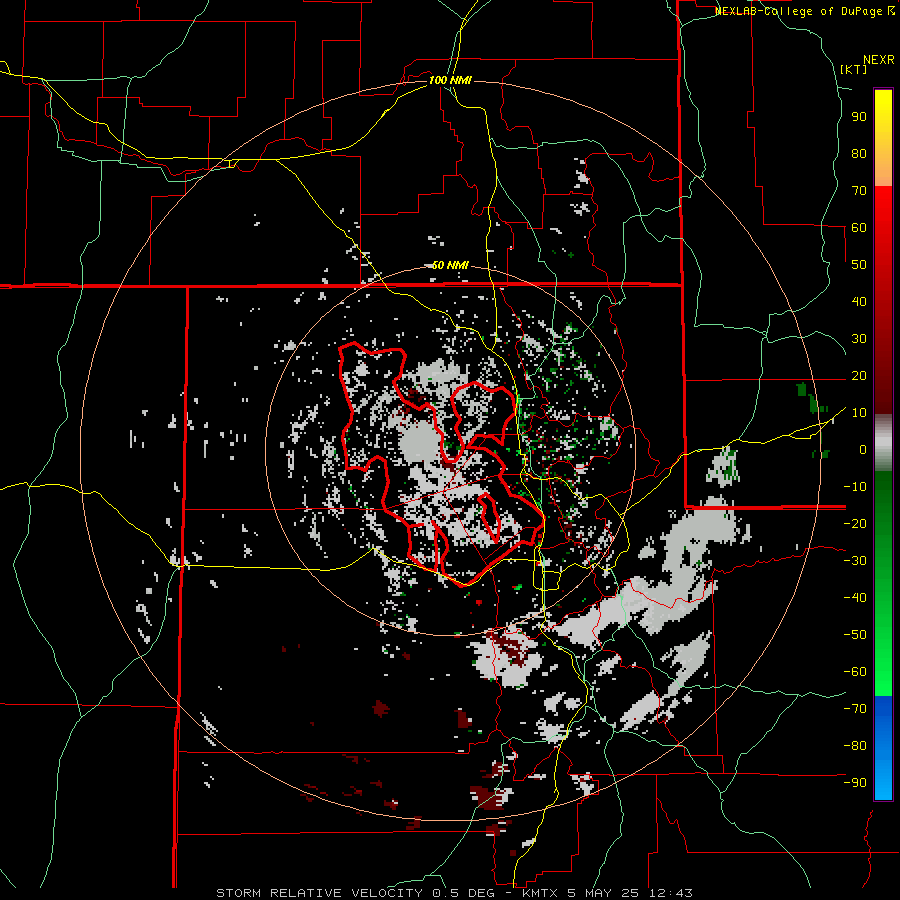The width and height of the screenshot is (900, 900).
Task: Select the -80 knot scale label
Action: (855, 746)
